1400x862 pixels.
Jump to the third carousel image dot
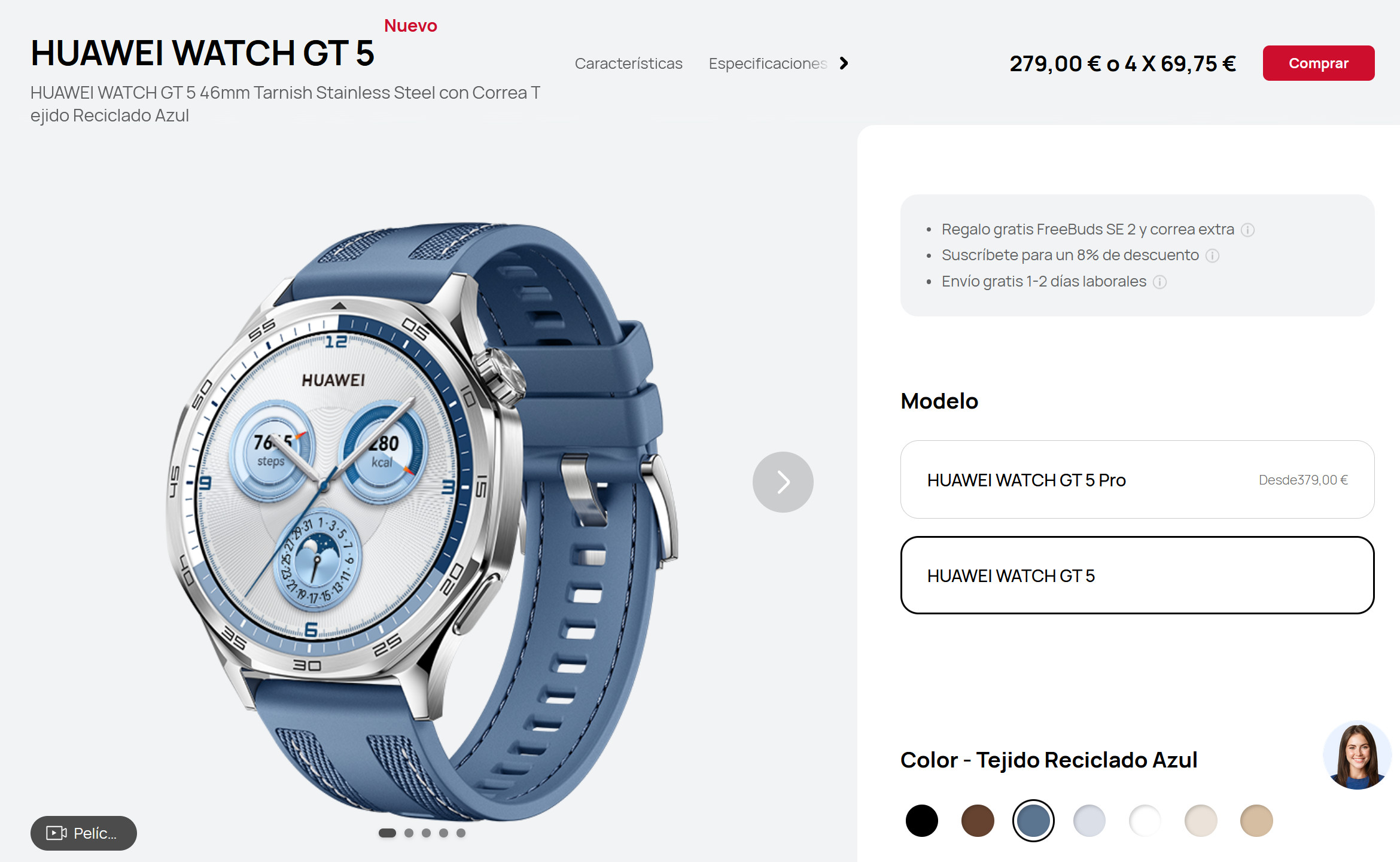[426, 833]
